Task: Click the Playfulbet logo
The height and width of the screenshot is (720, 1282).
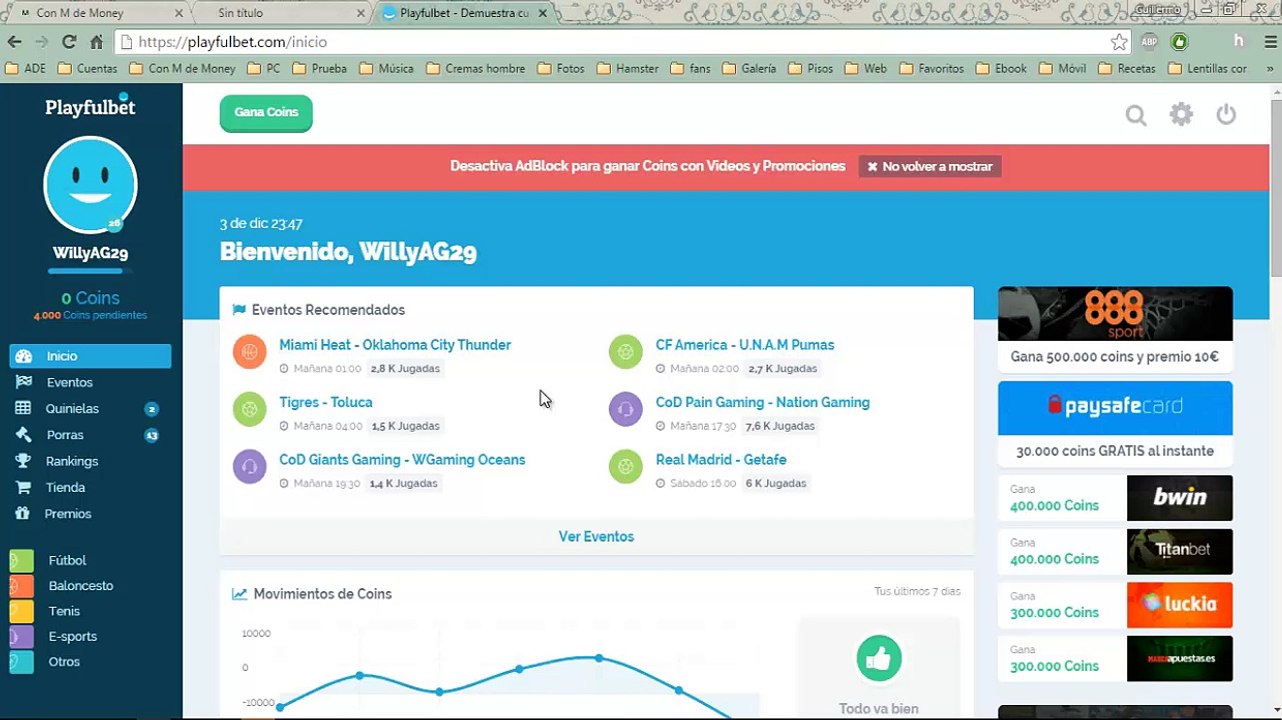Action: (x=90, y=107)
